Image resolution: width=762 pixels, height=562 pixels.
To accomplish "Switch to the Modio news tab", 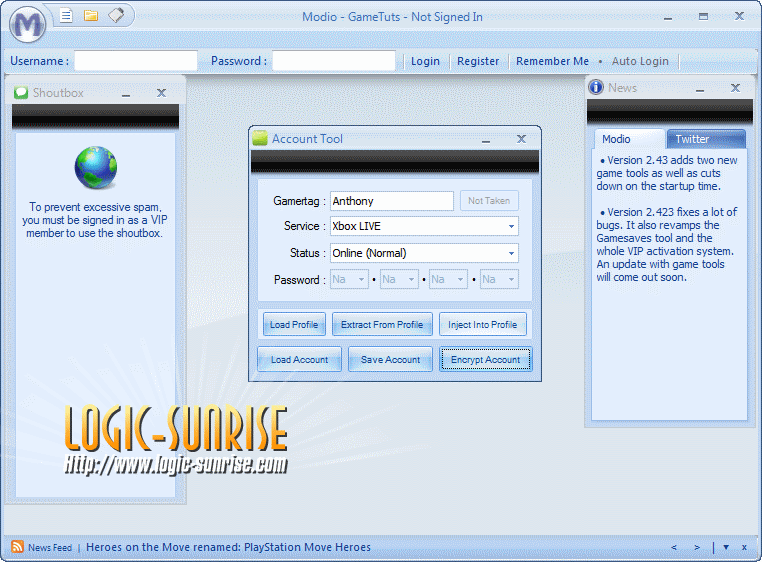I will point(629,139).
